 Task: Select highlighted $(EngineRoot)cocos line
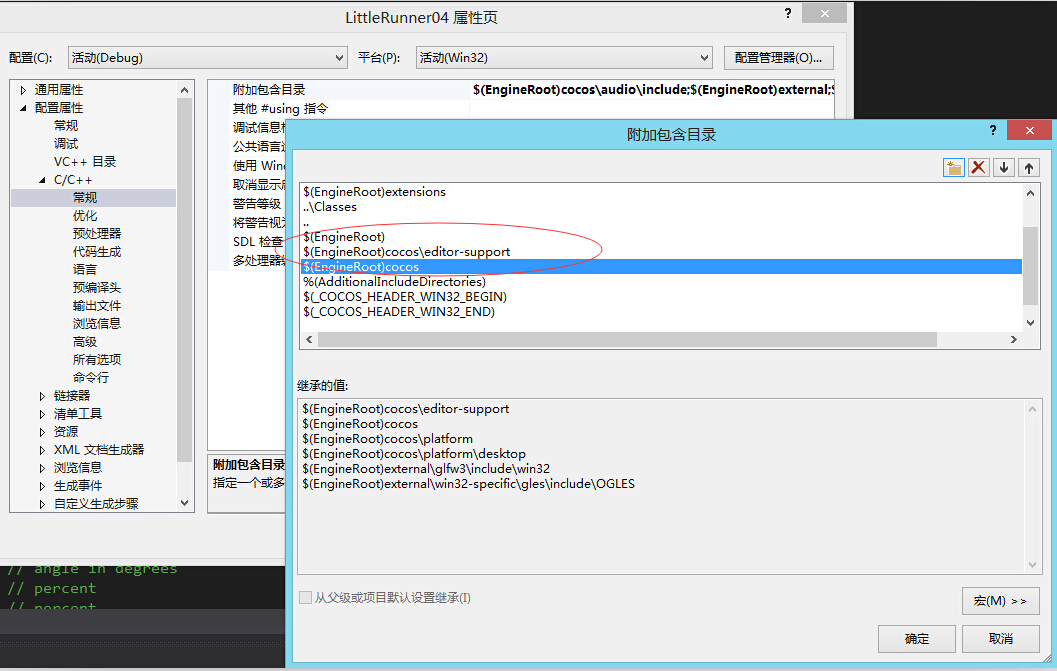[x=661, y=267]
